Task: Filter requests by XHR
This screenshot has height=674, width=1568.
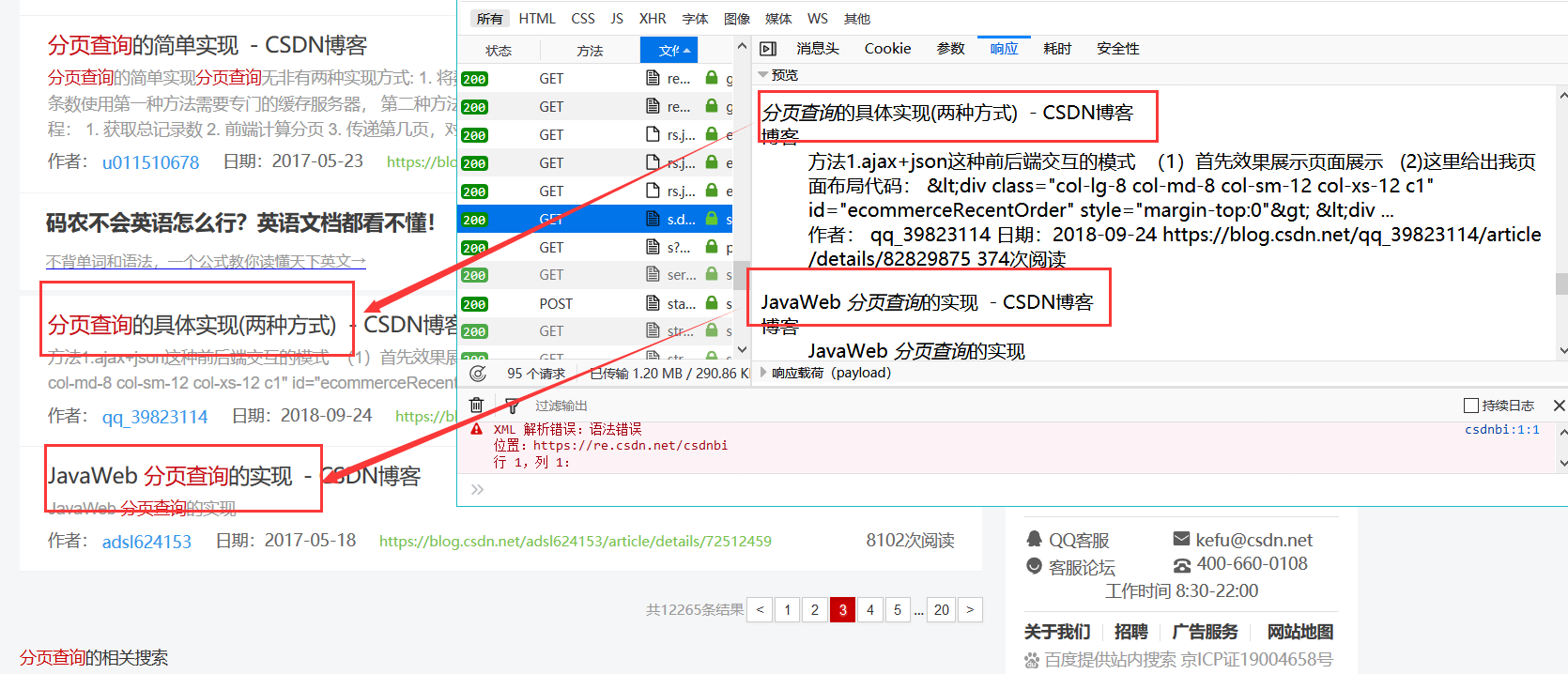Action: [653, 19]
